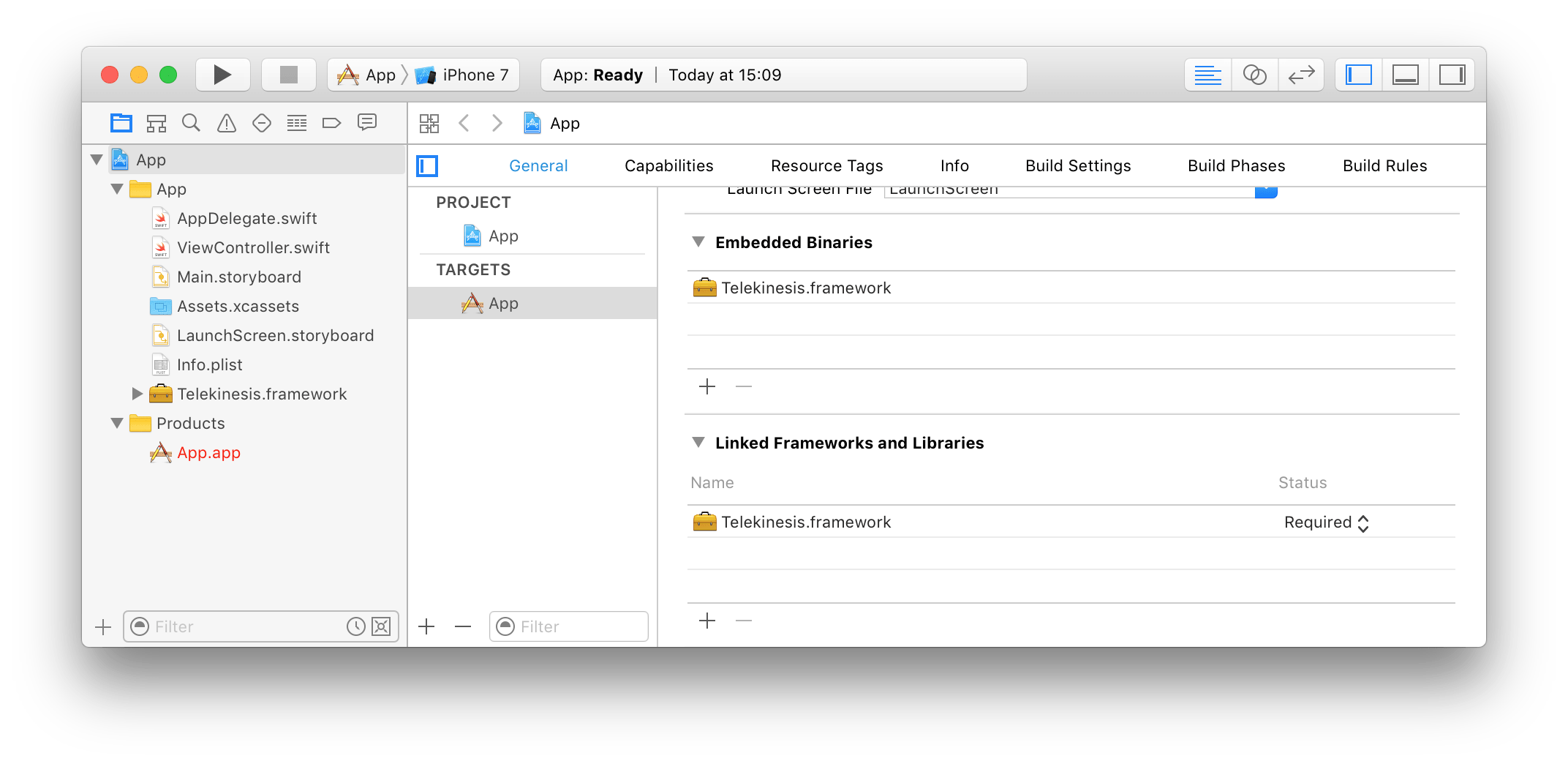Switch to the Build Settings tab

point(1078,166)
